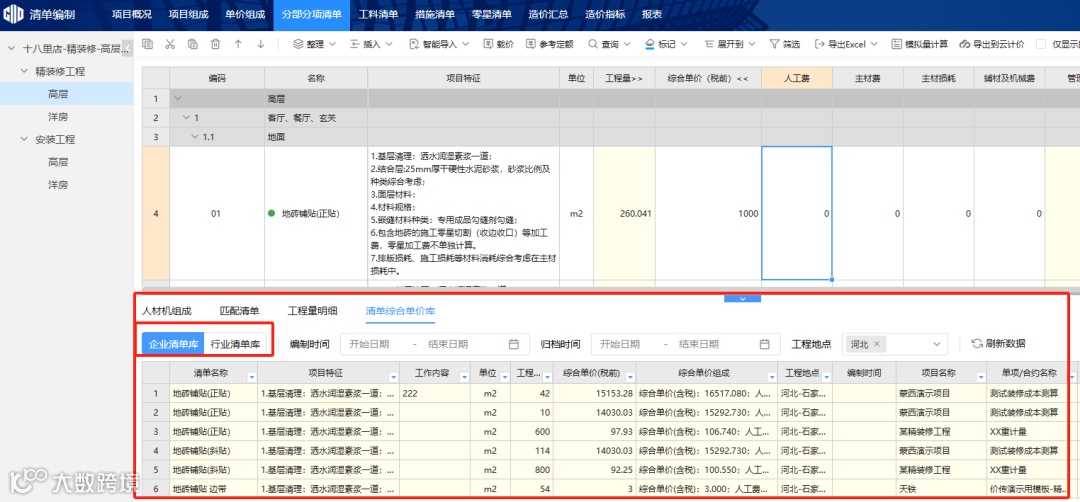Open the 整理 dropdown in the toolbar

tap(314, 44)
